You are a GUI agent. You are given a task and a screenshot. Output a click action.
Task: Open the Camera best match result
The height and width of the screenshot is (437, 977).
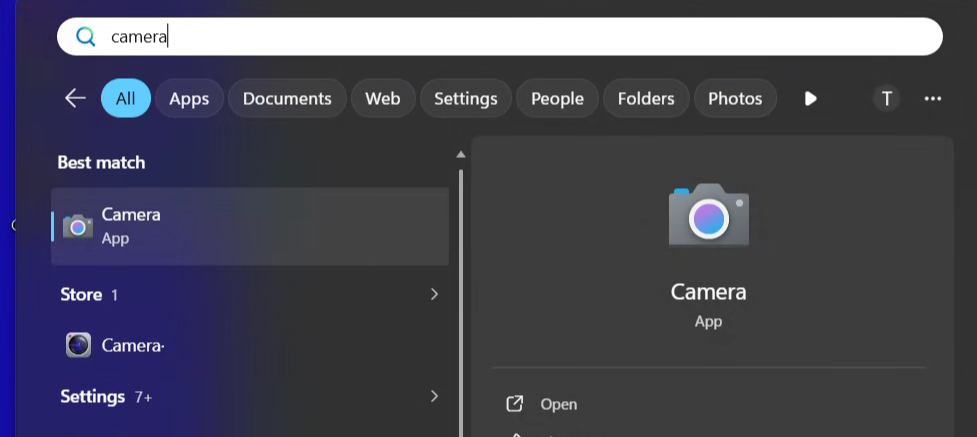coord(250,226)
